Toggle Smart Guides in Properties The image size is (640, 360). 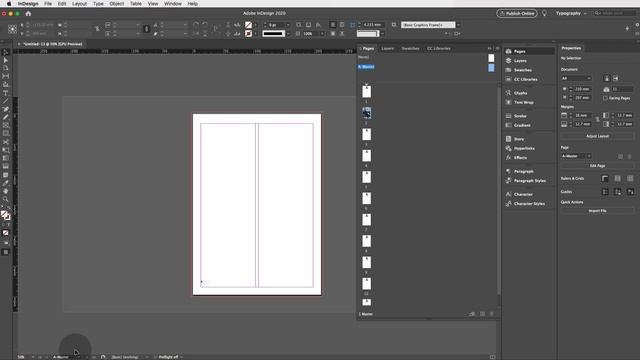(630, 192)
